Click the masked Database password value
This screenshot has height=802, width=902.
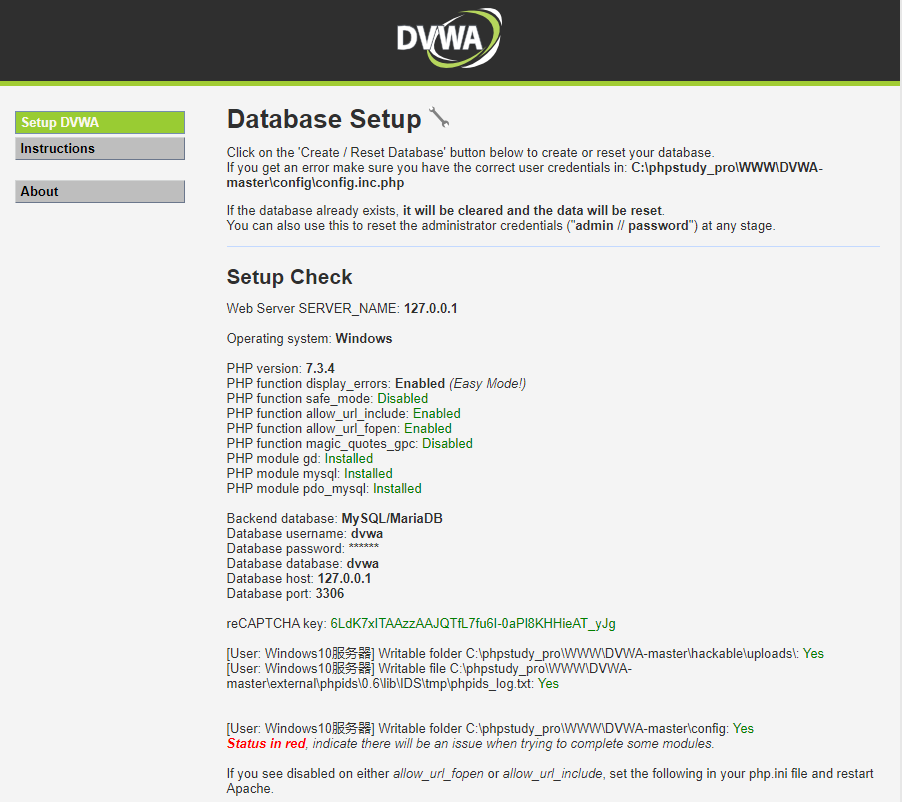tap(363, 549)
